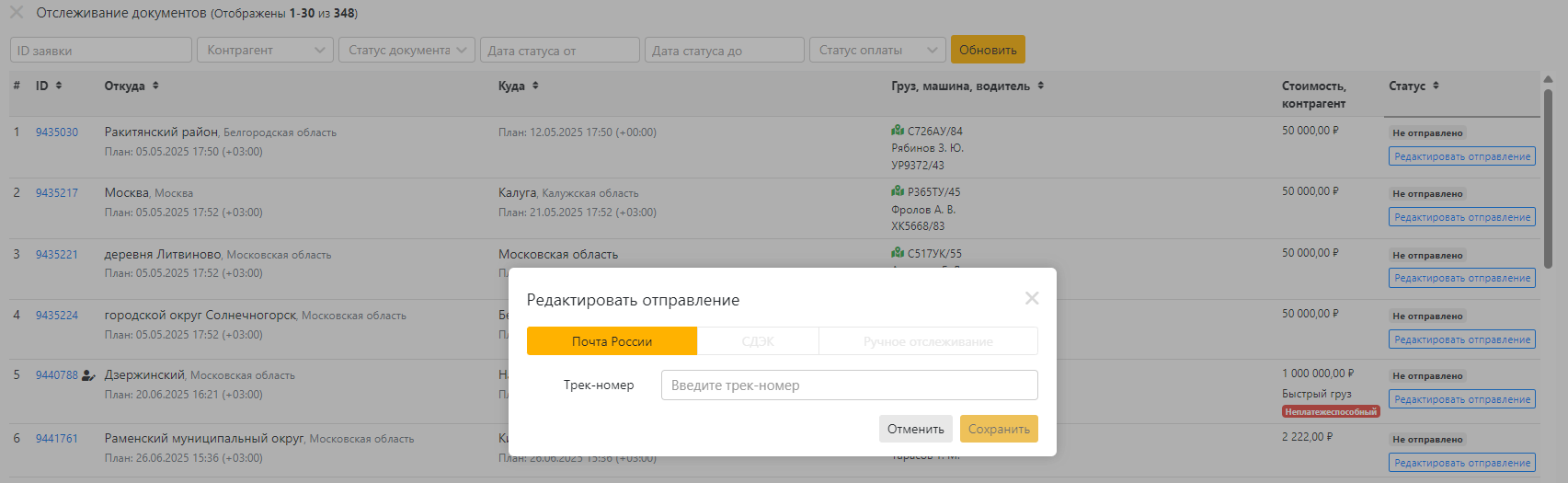Click the user icon beside ID 9440788
The height and width of the screenshot is (483, 1568).
(88, 375)
